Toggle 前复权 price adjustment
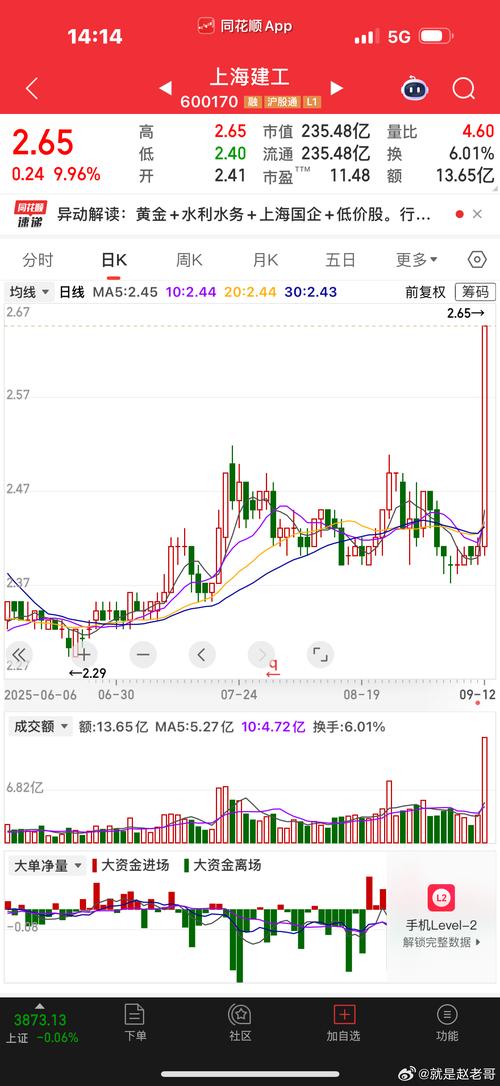Viewport: 500px width, 1086px height. click(426, 292)
